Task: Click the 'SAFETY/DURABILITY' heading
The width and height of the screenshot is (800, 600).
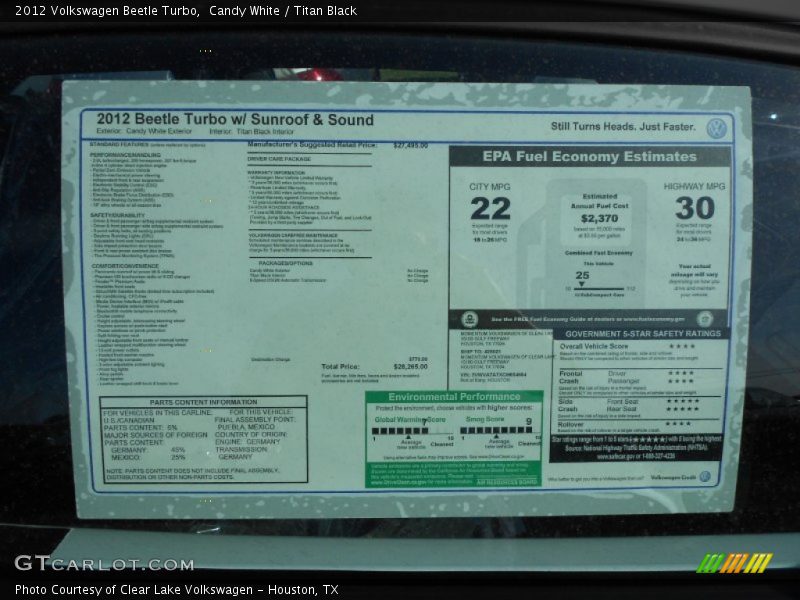Action: [x=117, y=215]
